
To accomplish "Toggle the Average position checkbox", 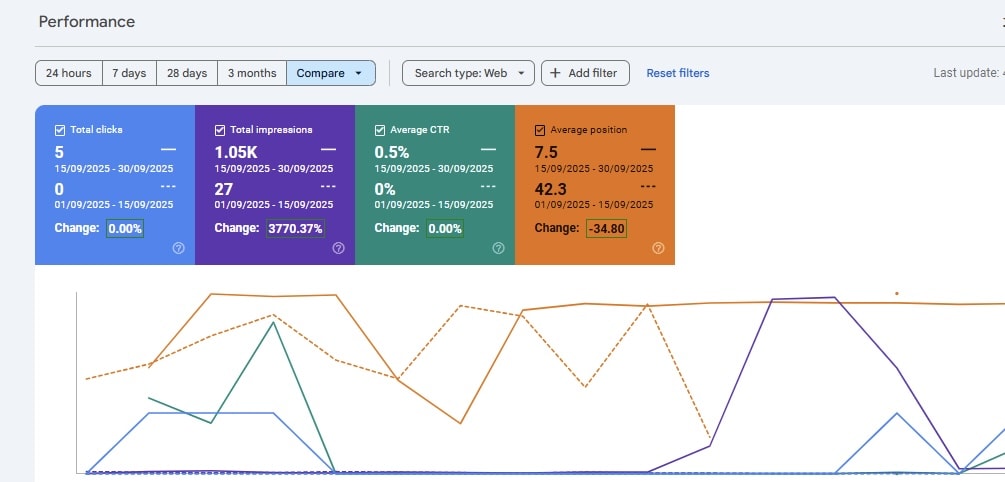I will (540, 130).
